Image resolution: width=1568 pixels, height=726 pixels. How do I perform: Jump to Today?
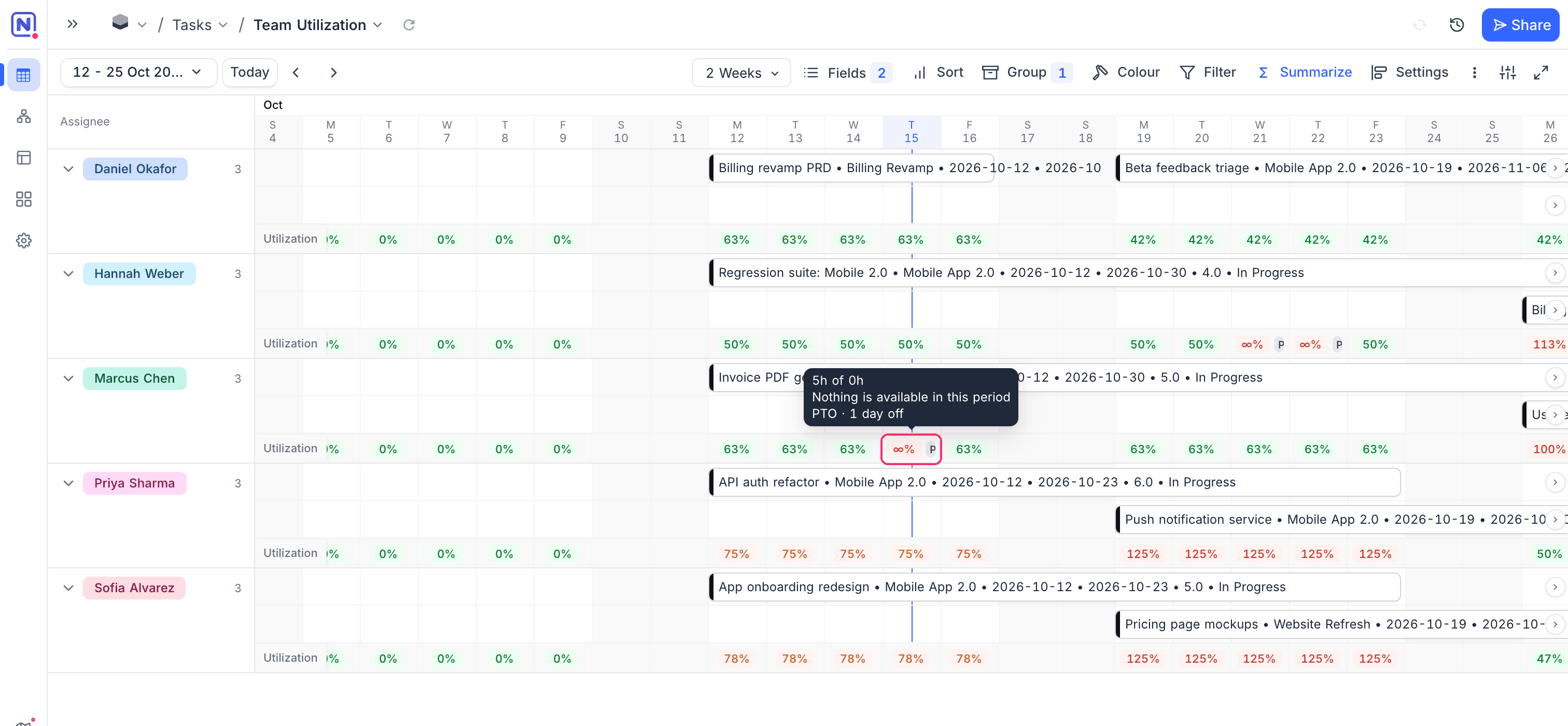click(249, 73)
